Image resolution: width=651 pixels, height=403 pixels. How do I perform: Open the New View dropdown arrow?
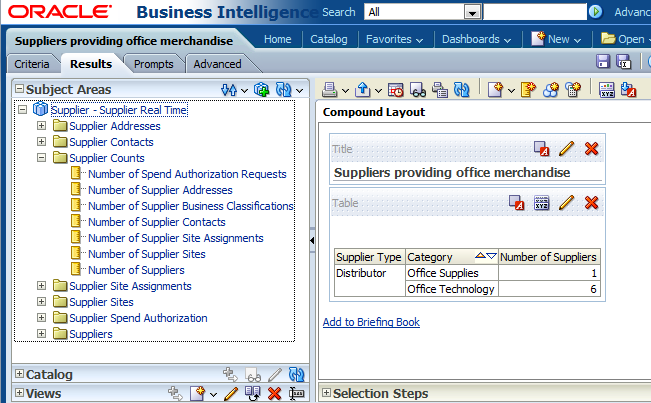click(x=511, y=90)
